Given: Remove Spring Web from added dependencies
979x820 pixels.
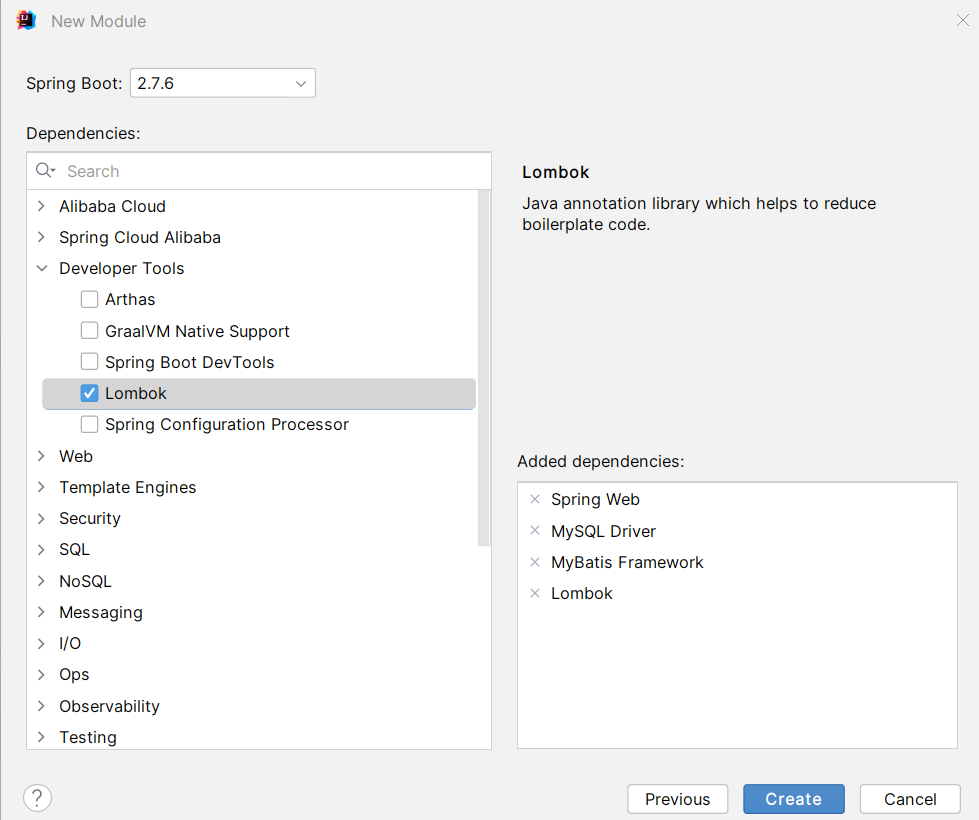Looking at the screenshot, I should pos(535,500).
